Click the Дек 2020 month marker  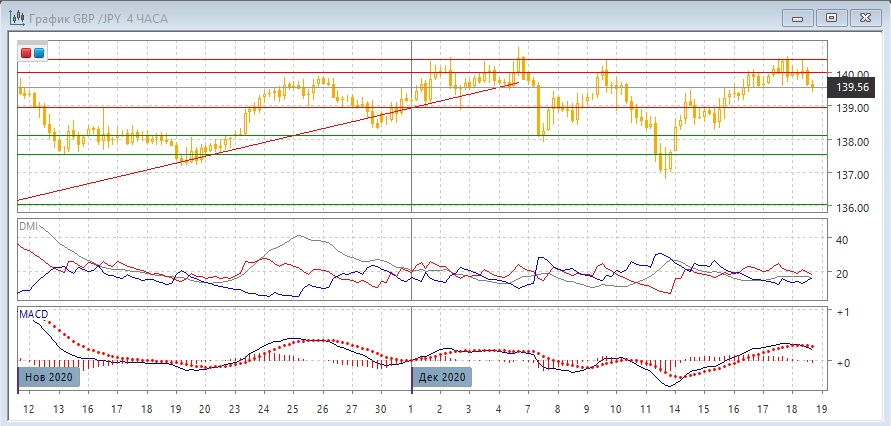(441, 377)
